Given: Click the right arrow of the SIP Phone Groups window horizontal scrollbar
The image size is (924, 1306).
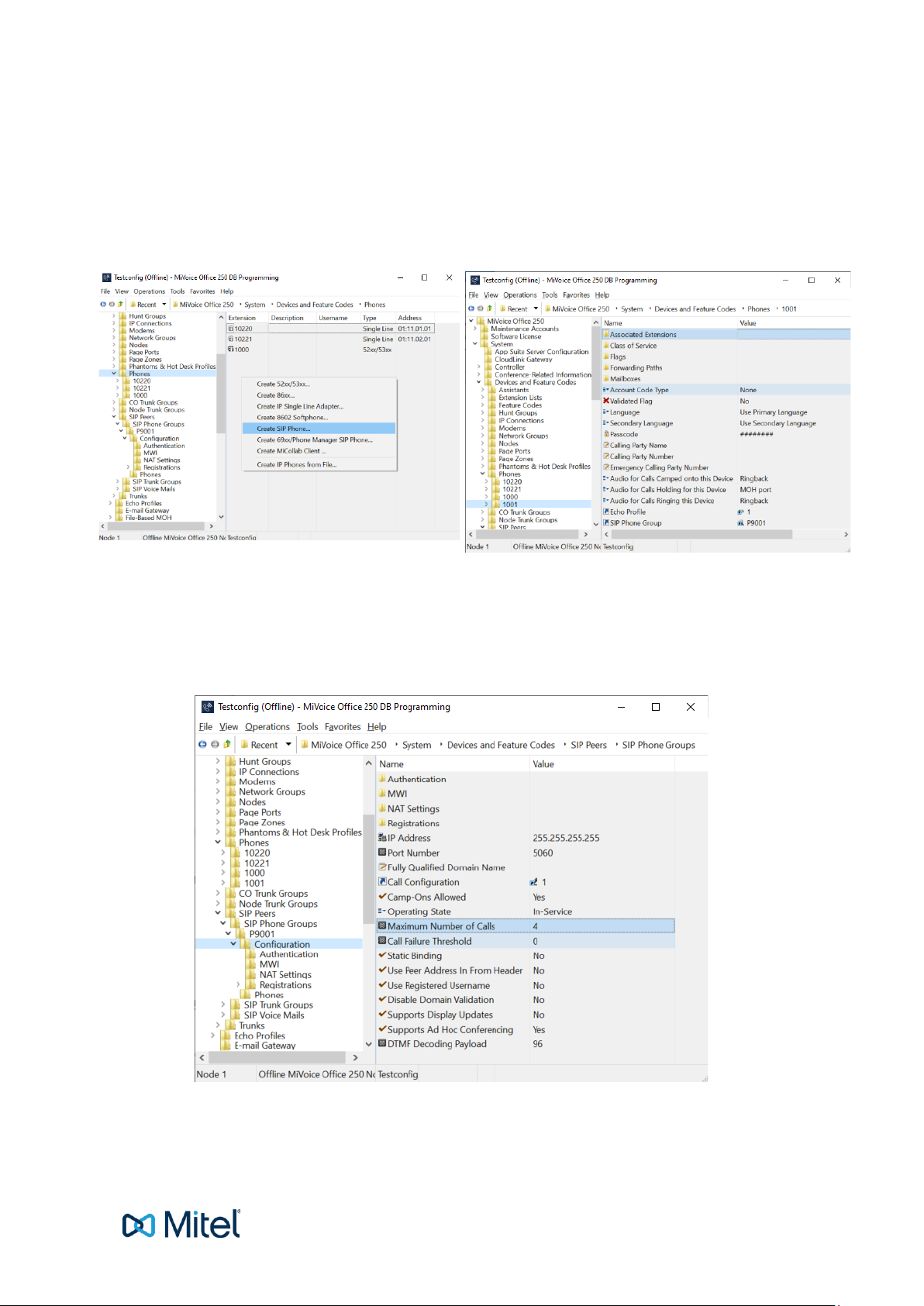Looking at the screenshot, I should pyautogui.click(x=355, y=1057).
